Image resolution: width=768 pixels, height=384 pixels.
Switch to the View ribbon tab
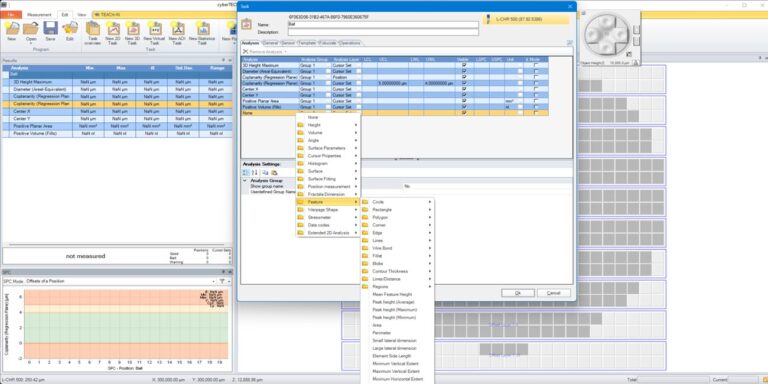(82, 15)
